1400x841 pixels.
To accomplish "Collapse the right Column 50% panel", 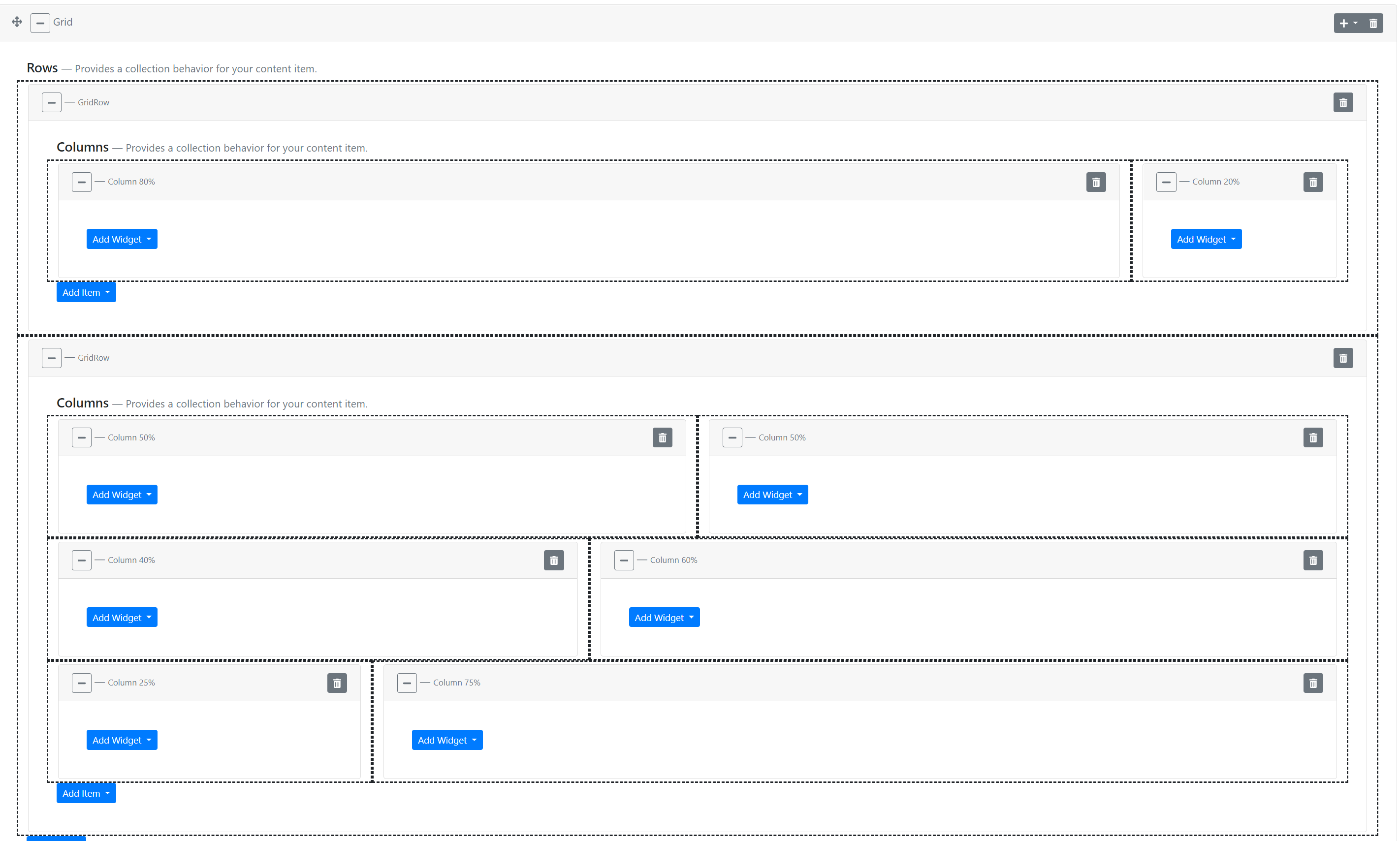I will (x=732, y=437).
